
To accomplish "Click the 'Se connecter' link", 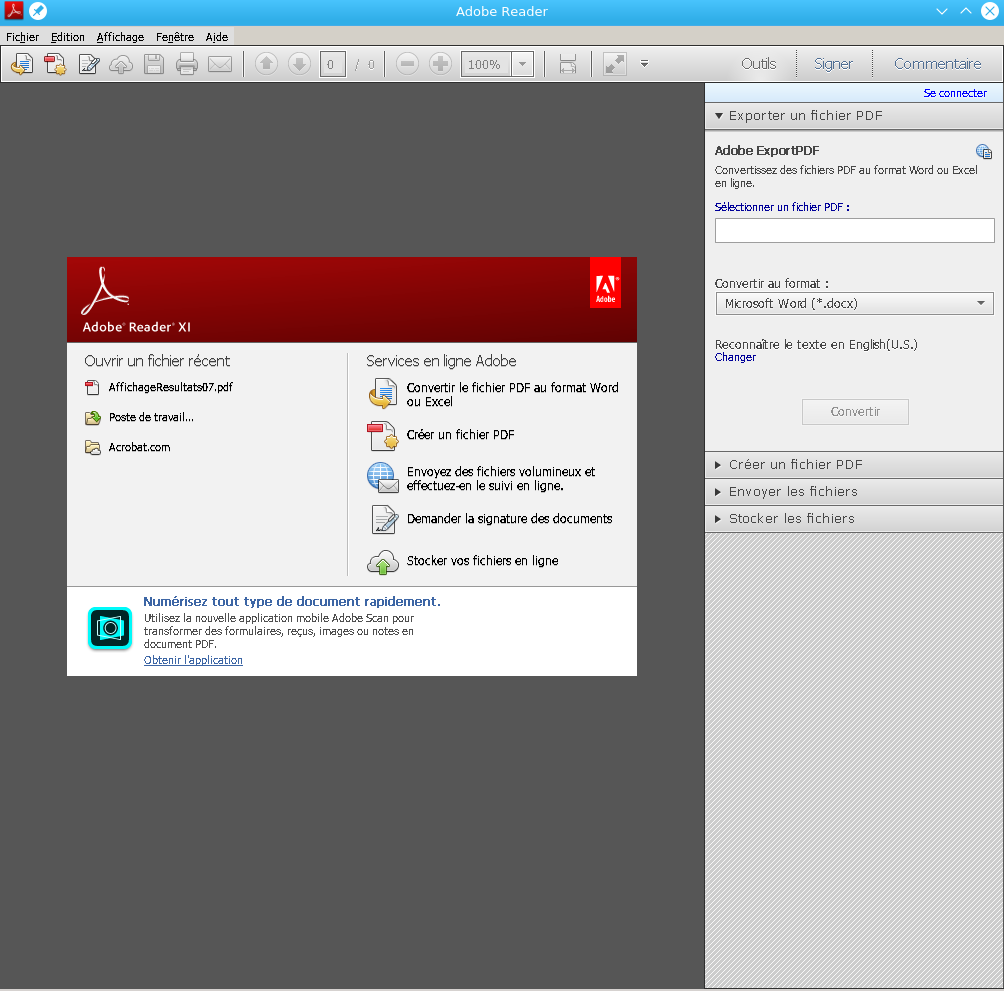I will [x=955, y=93].
